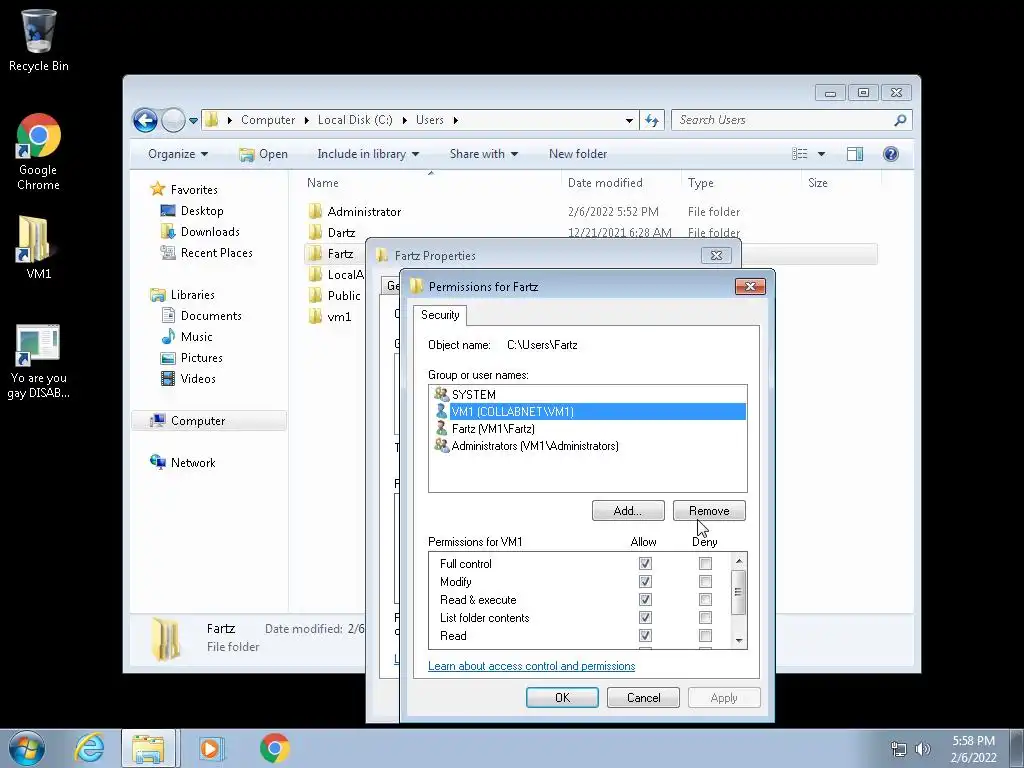Click Remove button in Permissions dialog
The image size is (1024, 768).
(709, 511)
